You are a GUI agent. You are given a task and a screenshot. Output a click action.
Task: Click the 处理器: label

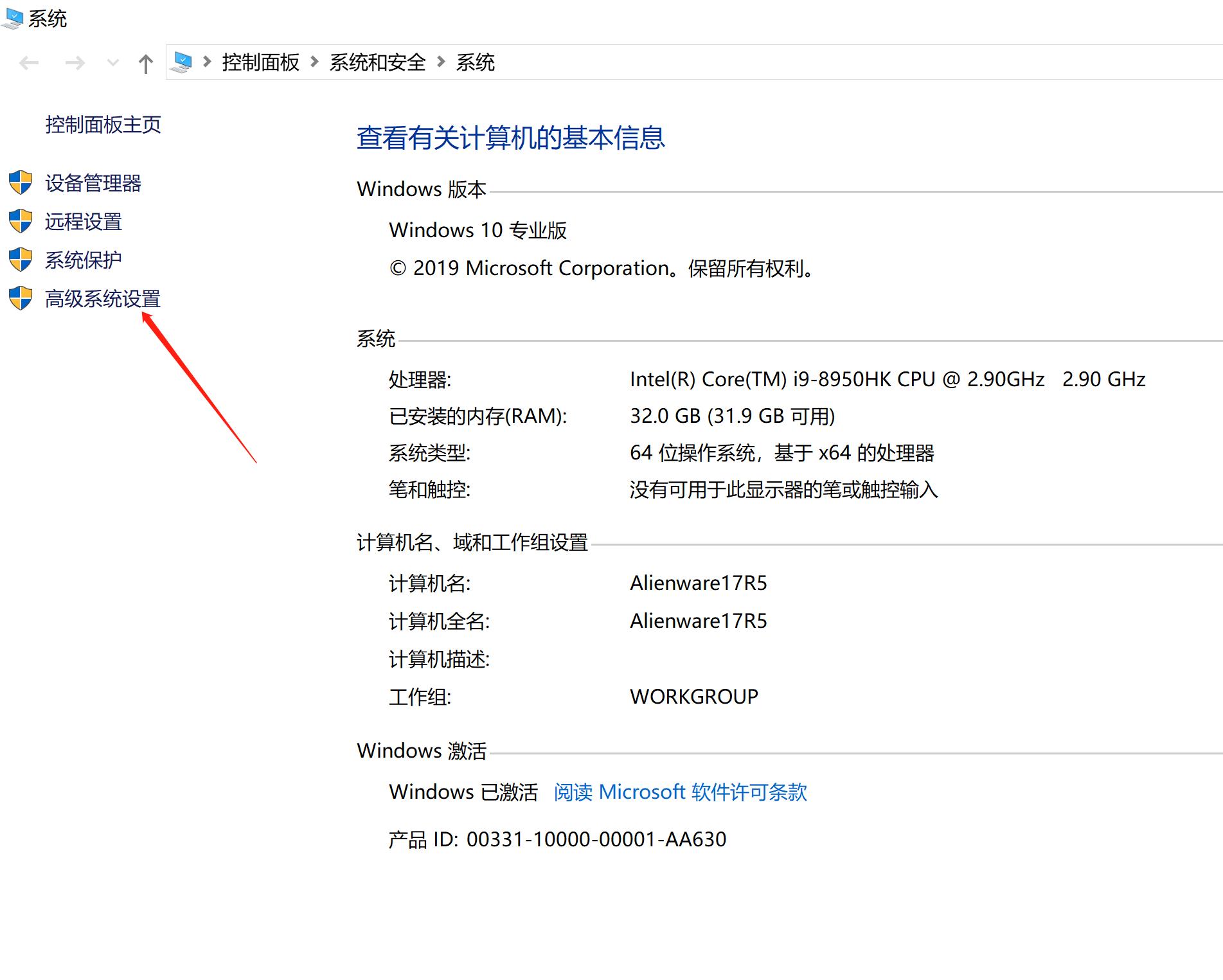(x=420, y=379)
